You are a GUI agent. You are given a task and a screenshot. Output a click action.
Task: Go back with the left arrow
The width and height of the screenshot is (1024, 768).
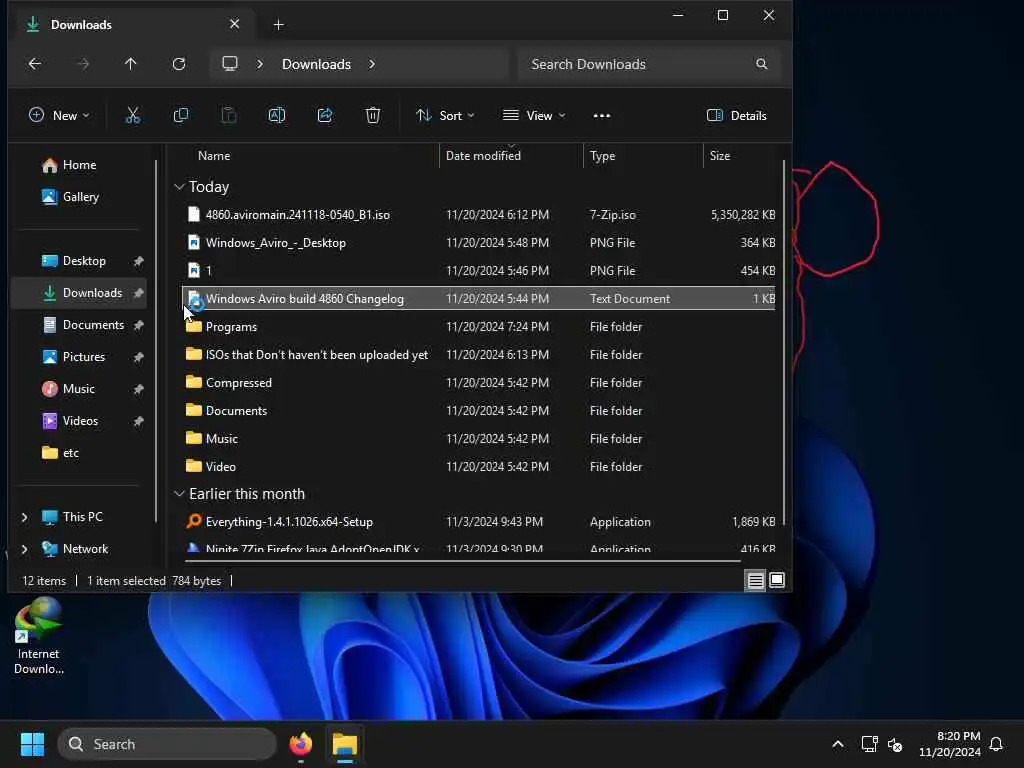pyautogui.click(x=35, y=64)
